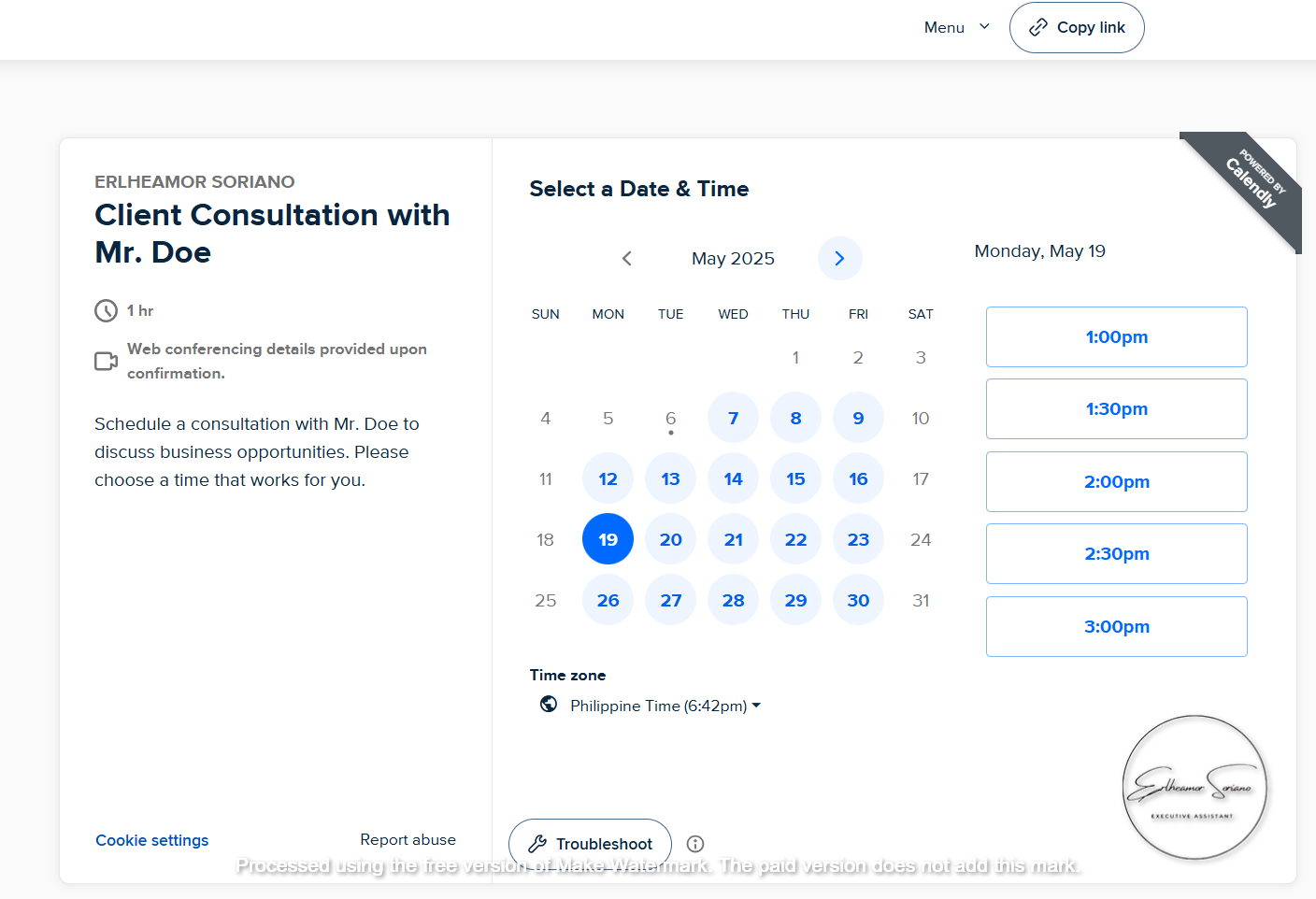Click the info icon beside Troubleshoot

695,844
